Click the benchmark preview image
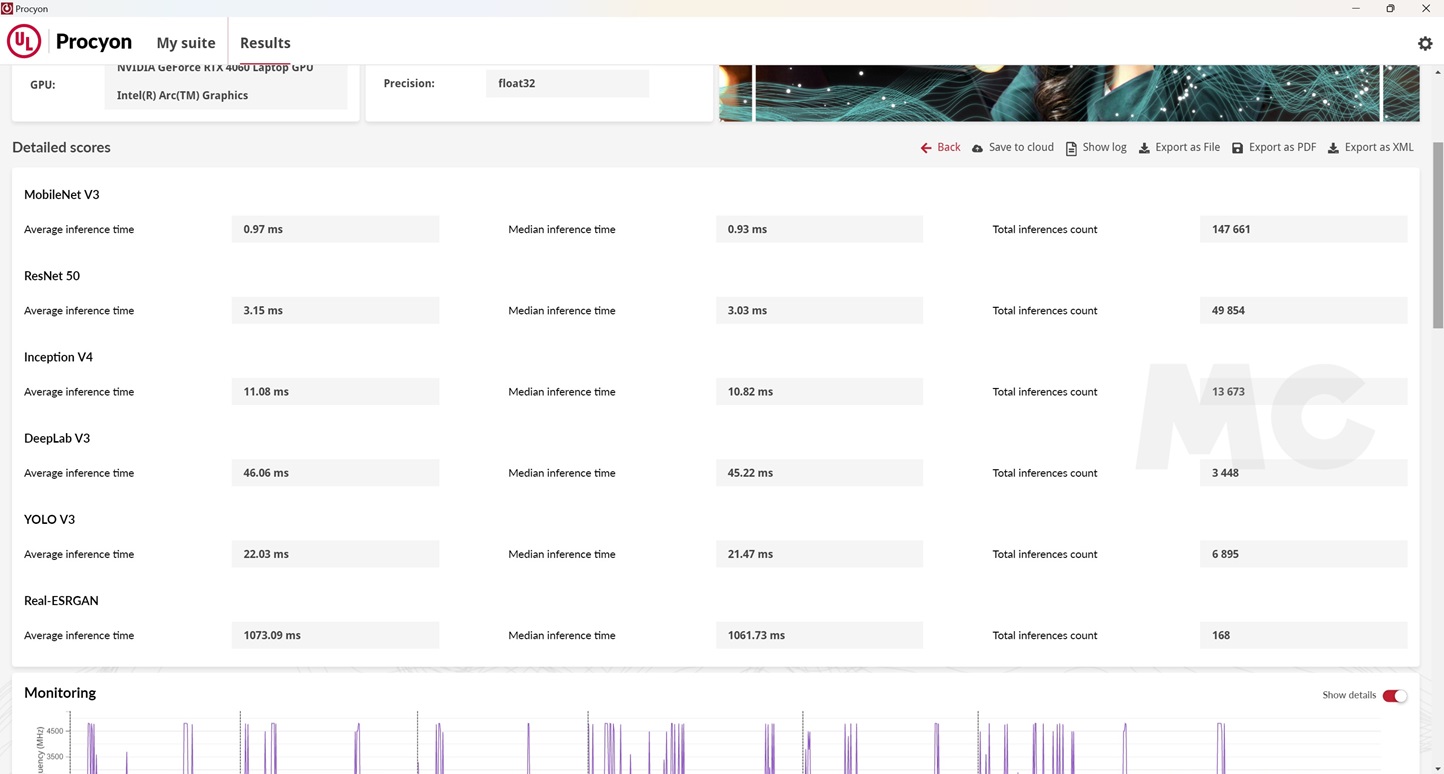The width and height of the screenshot is (1444, 774). 1067,93
